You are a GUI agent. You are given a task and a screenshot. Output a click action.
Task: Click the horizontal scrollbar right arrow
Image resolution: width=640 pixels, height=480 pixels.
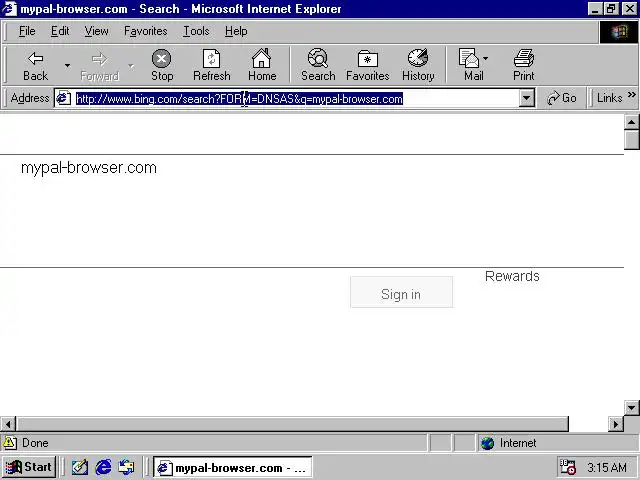[616, 424]
